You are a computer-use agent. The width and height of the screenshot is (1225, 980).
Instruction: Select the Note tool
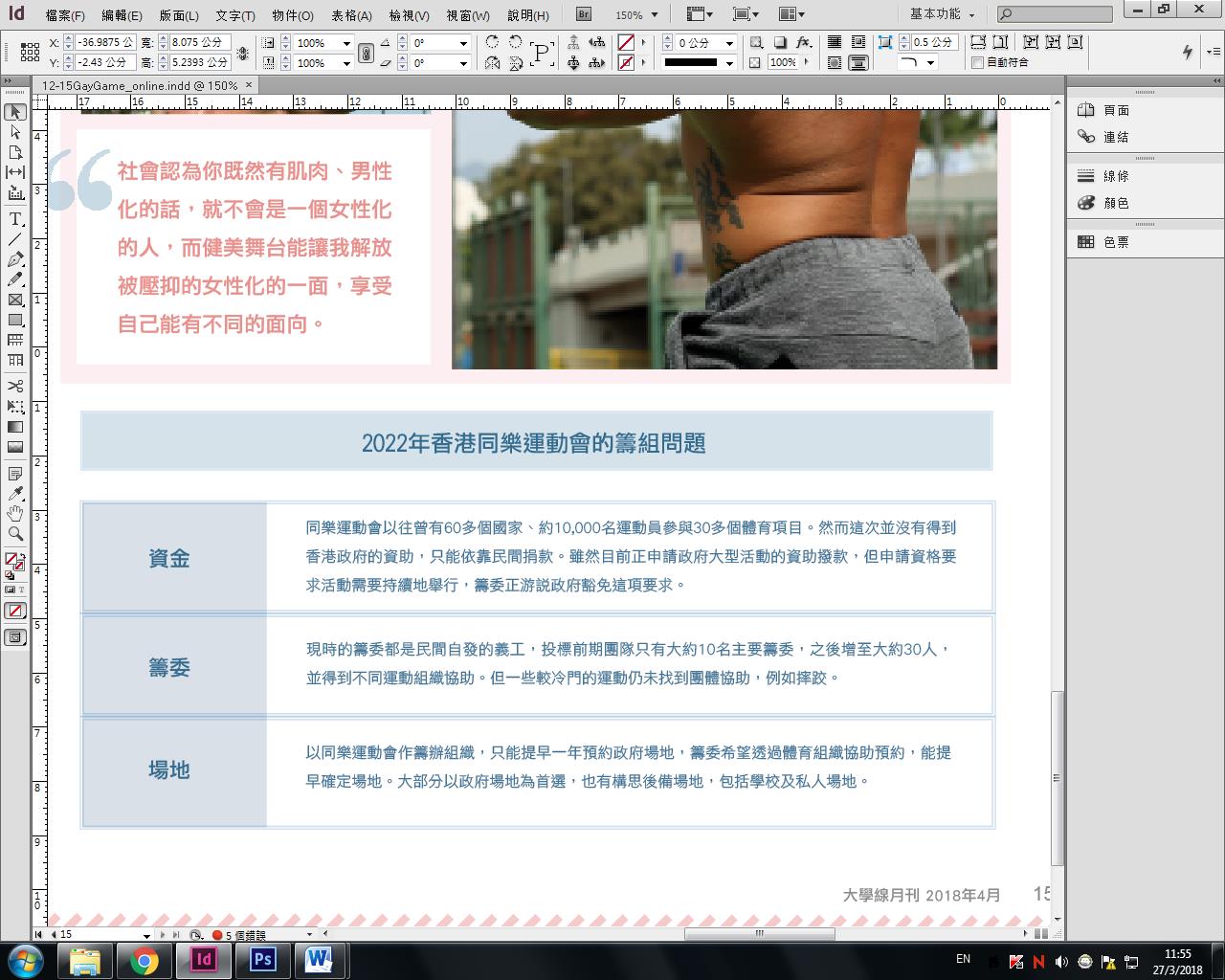(x=15, y=474)
